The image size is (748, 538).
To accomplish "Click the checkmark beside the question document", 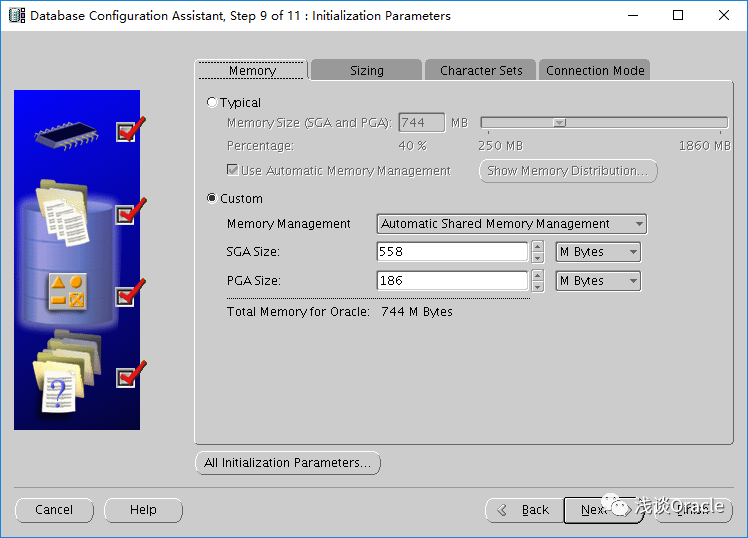I will tap(131, 374).
